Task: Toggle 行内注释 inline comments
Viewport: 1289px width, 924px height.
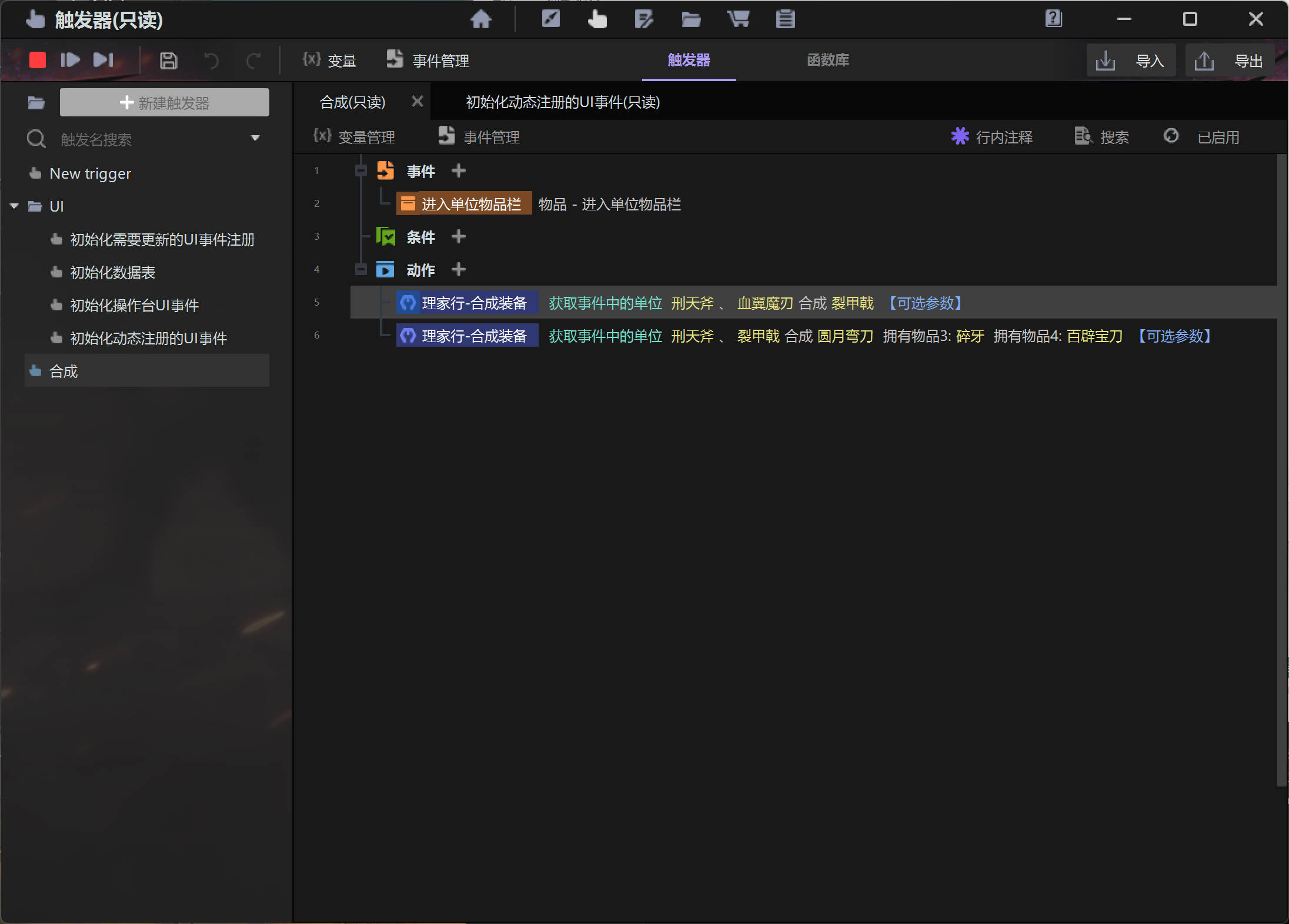Action: pos(992,136)
